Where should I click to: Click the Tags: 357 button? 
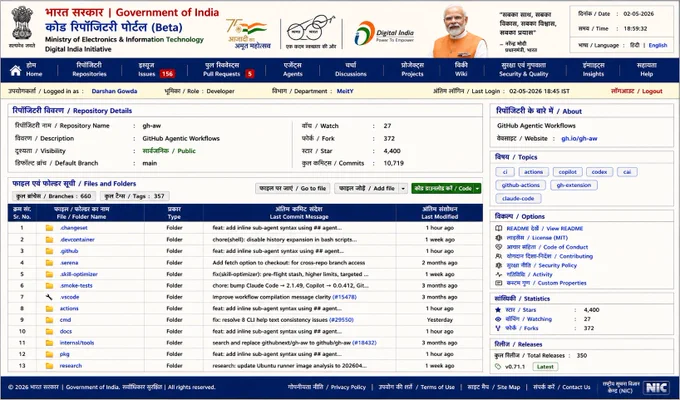coord(134,196)
